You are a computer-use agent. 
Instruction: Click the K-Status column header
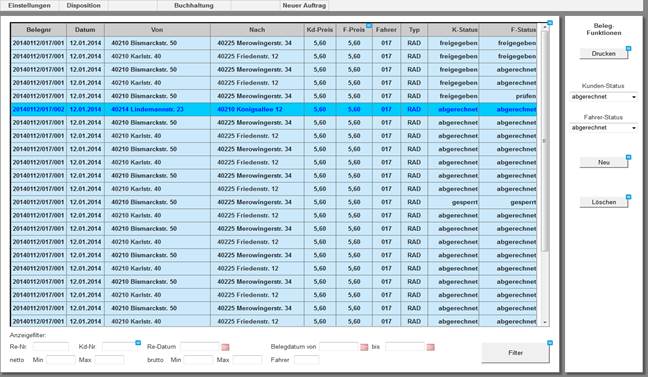(454, 30)
